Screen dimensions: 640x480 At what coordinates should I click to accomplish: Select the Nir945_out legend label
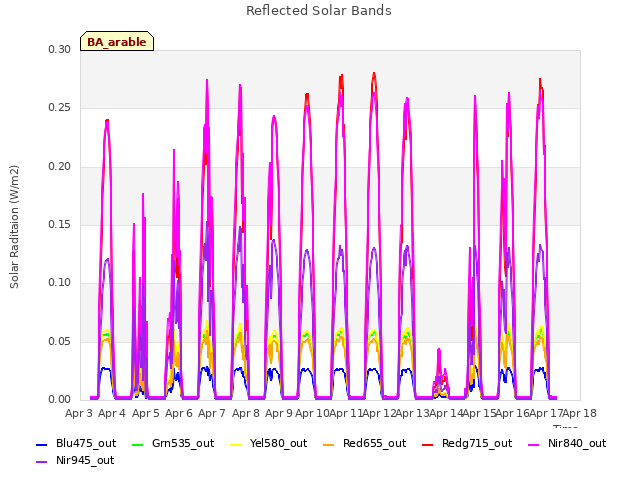(x=85, y=461)
